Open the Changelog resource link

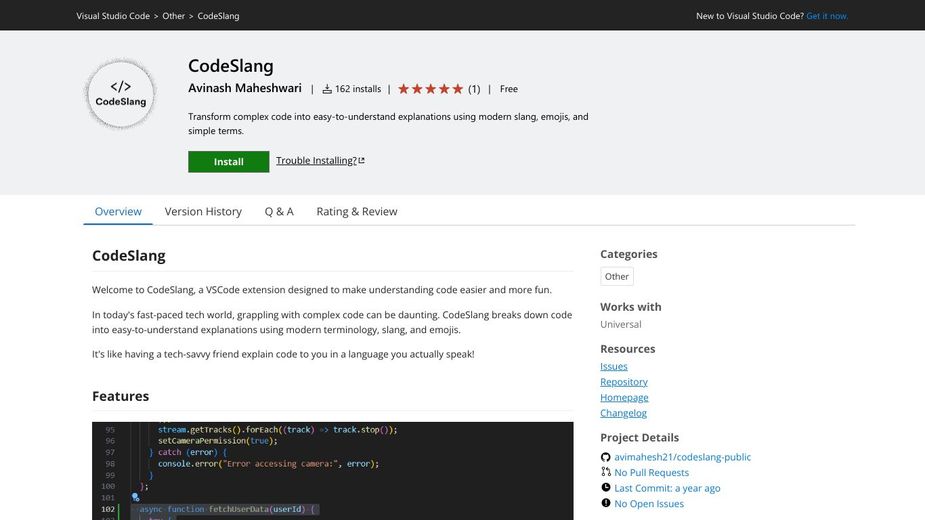coord(623,413)
